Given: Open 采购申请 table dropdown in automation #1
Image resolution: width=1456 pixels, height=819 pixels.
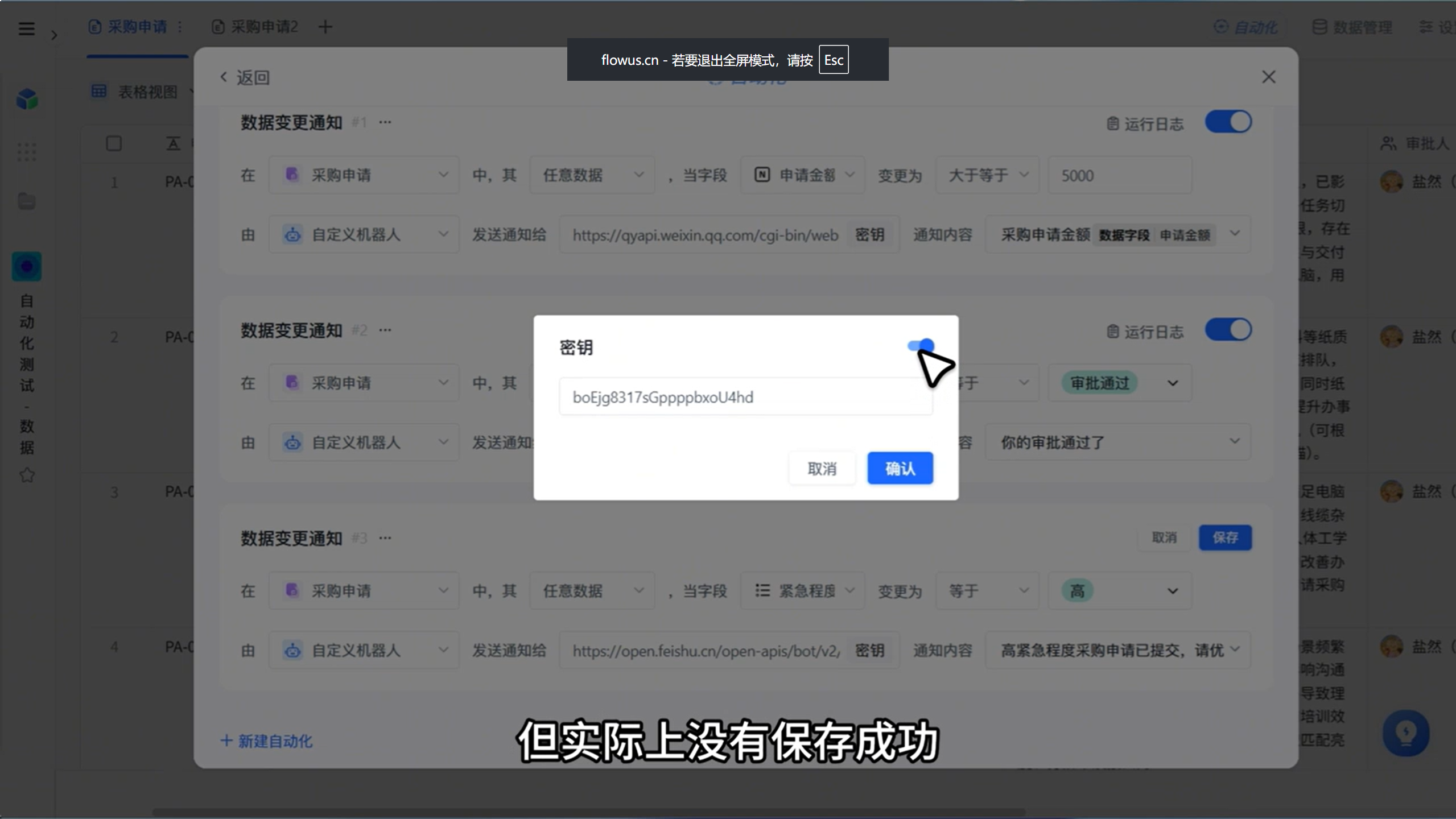Looking at the screenshot, I should click(x=364, y=175).
